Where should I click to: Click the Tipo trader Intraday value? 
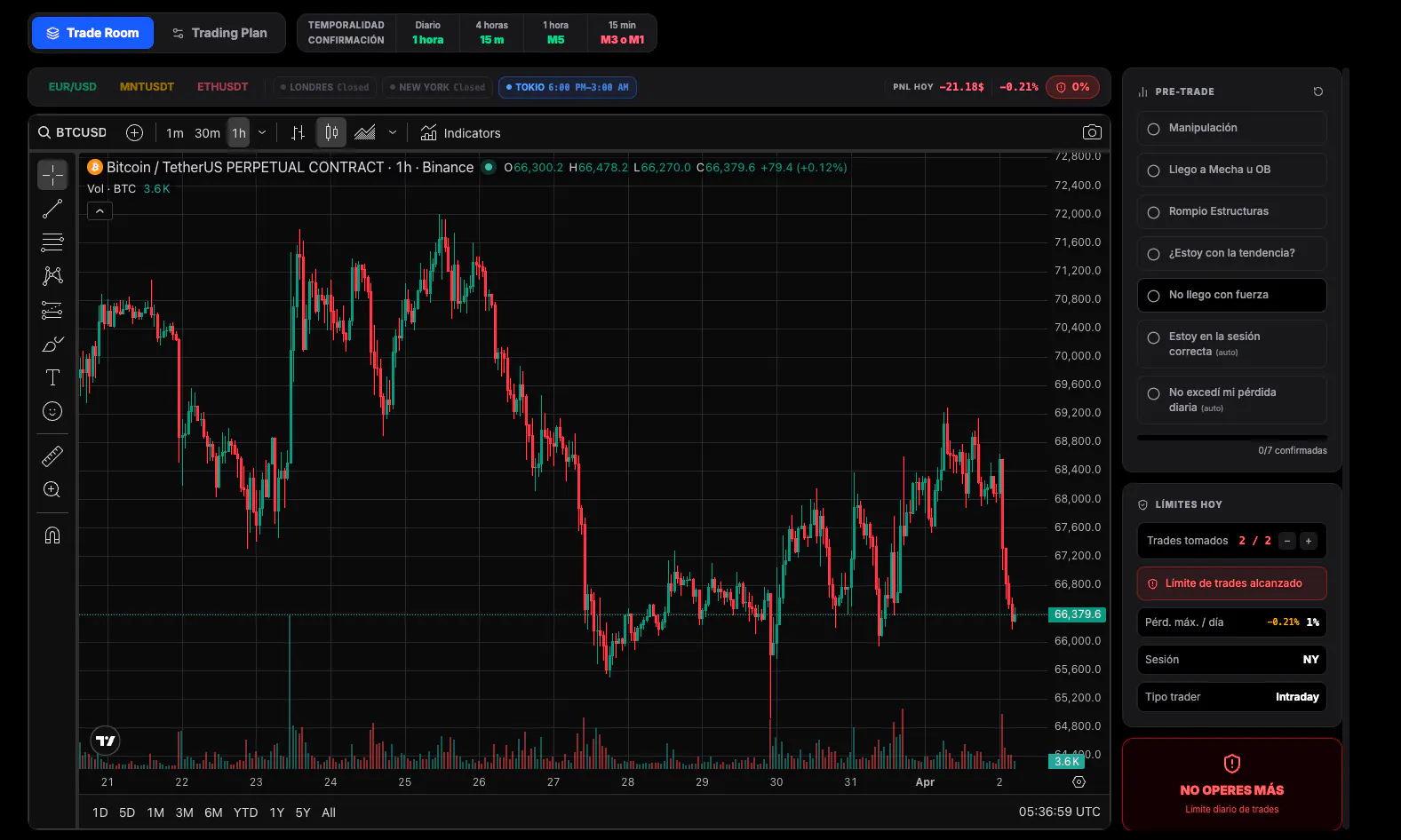(x=1297, y=697)
